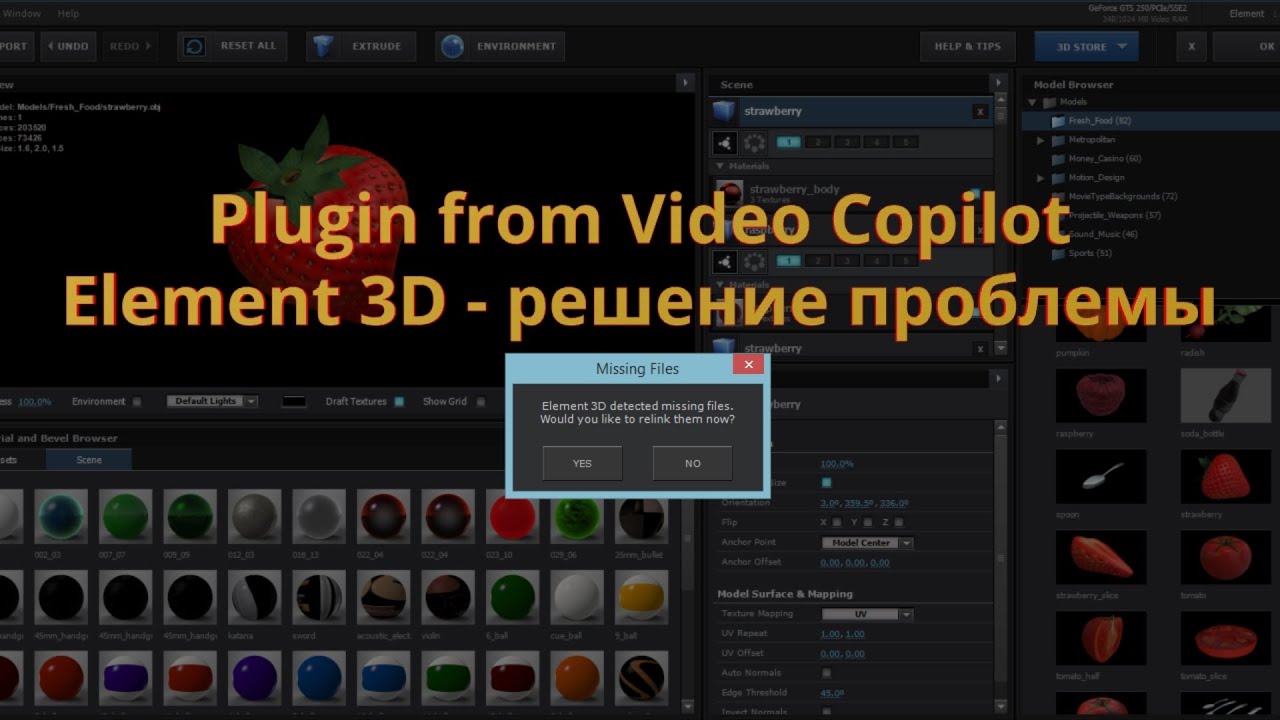Assign top strawberry to group 5
The height and width of the screenshot is (720, 1280).
coord(905,143)
